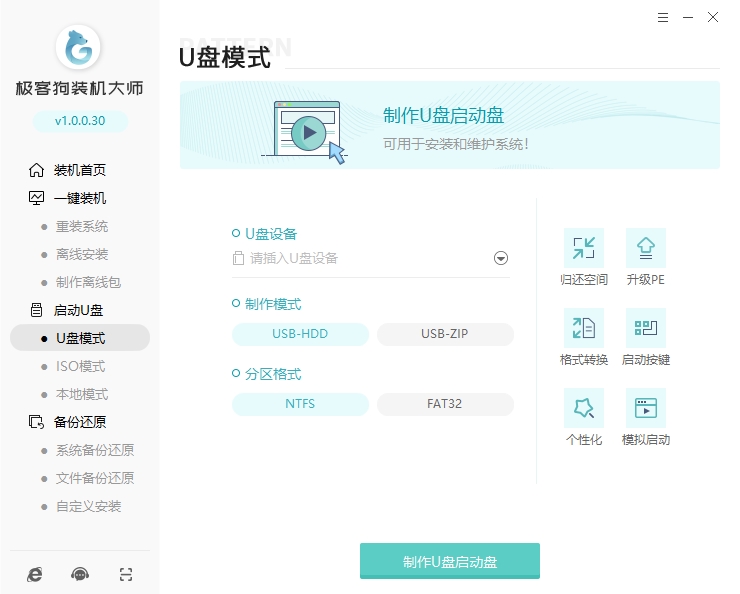Expand the U盘设备 dropdown arrow
The image size is (740, 594).
tap(501, 258)
